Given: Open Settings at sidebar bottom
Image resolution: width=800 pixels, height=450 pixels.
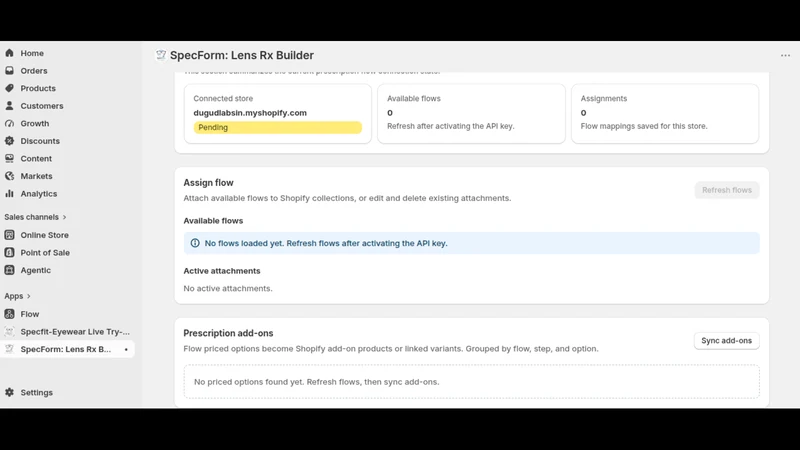Looking at the screenshot, I should 36,392.
